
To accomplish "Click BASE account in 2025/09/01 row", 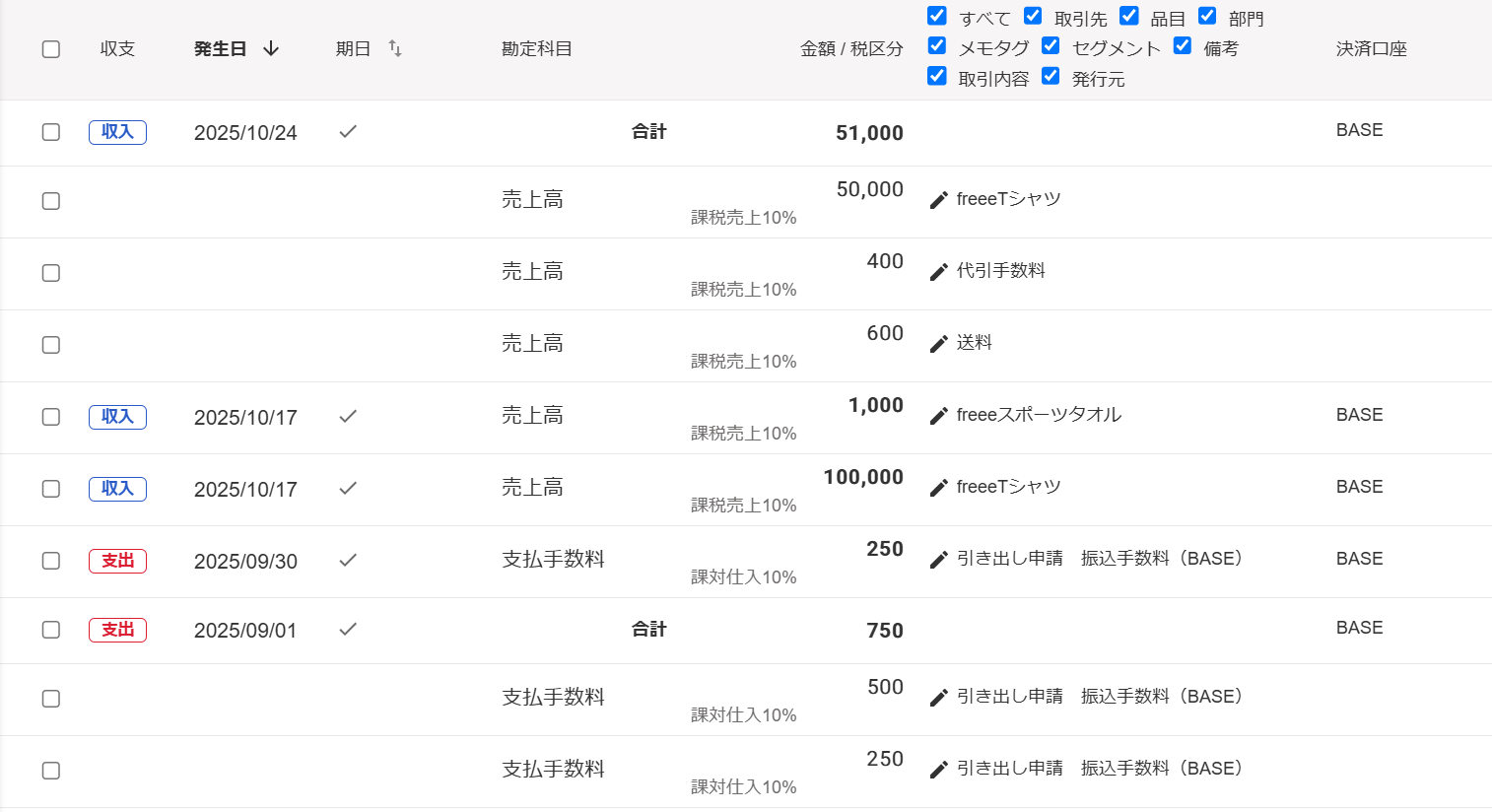I will [1360, 628].
